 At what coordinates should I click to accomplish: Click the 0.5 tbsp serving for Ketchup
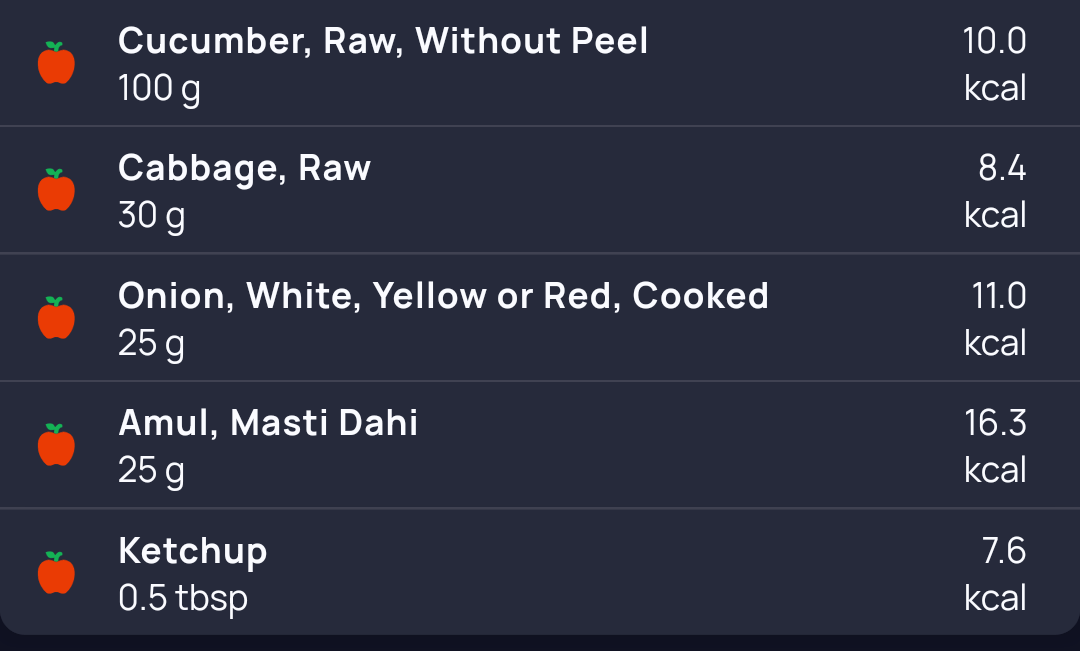[183, 598]
